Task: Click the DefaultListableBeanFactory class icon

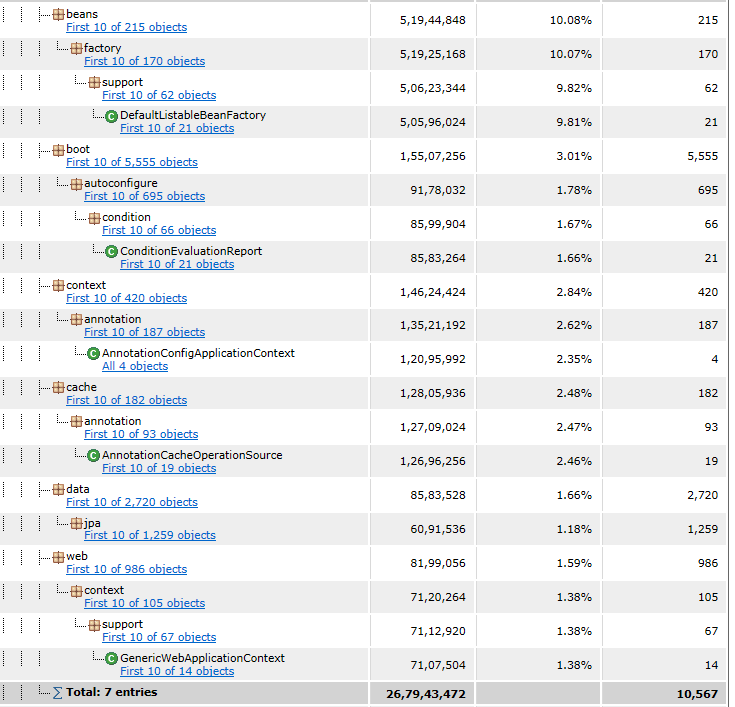Action: [112, 116]
